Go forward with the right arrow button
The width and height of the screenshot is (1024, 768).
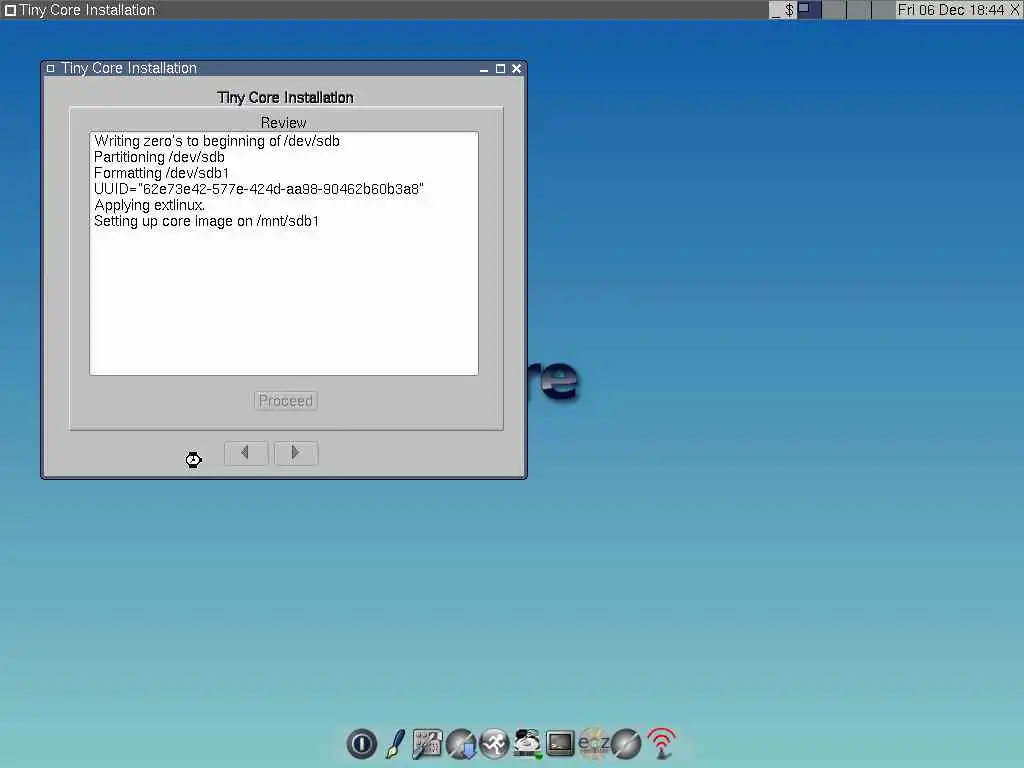tap(296, 453)
